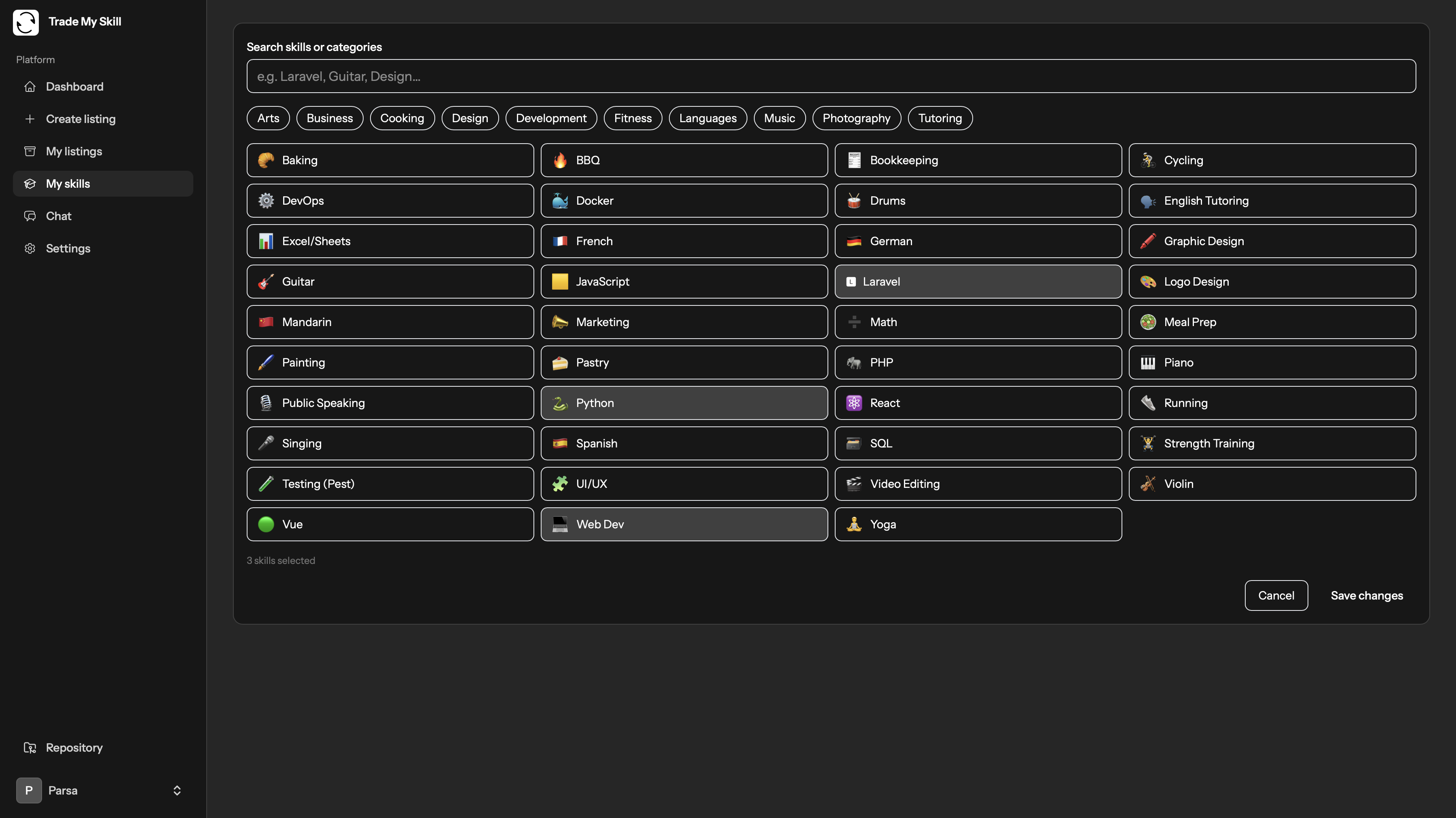This screenshot has width=1456, height=818.
Task: Click the Trade My Skill logo icon
Action: point(26,22)
